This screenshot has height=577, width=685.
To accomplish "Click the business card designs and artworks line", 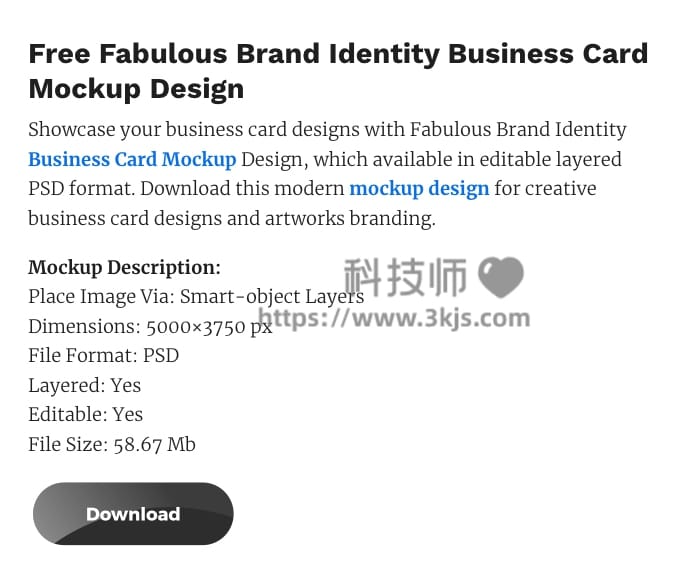I will (232, 219).
